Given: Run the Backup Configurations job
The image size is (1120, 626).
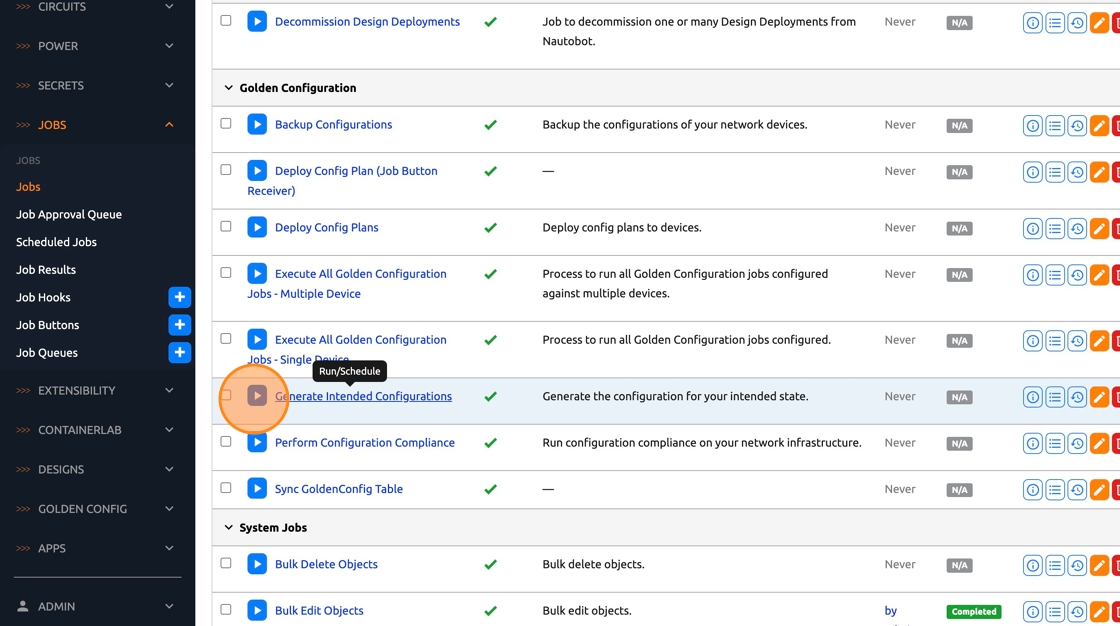Looking at the screenshot, I should [x=257, y=125].
